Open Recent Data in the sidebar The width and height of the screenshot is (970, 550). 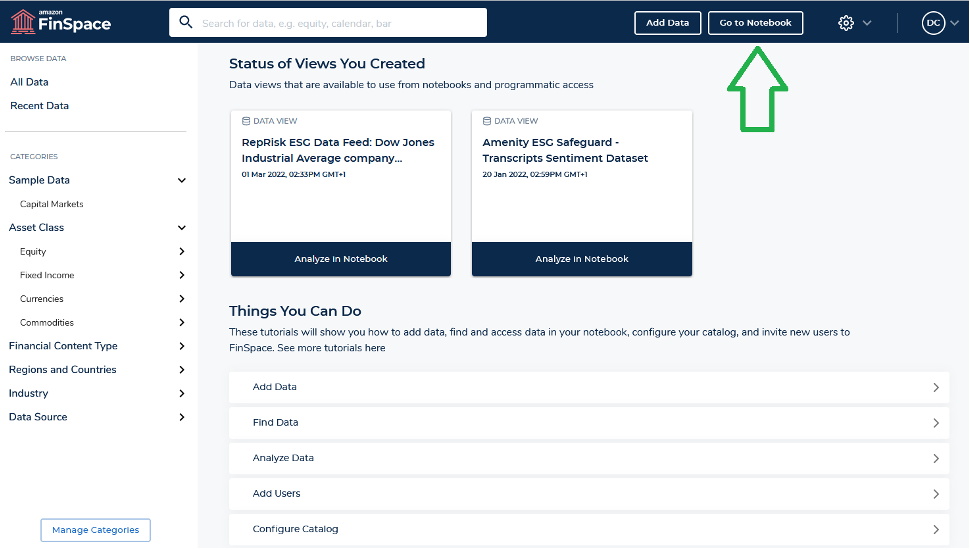pyautogui.click(x=40, y=106)
